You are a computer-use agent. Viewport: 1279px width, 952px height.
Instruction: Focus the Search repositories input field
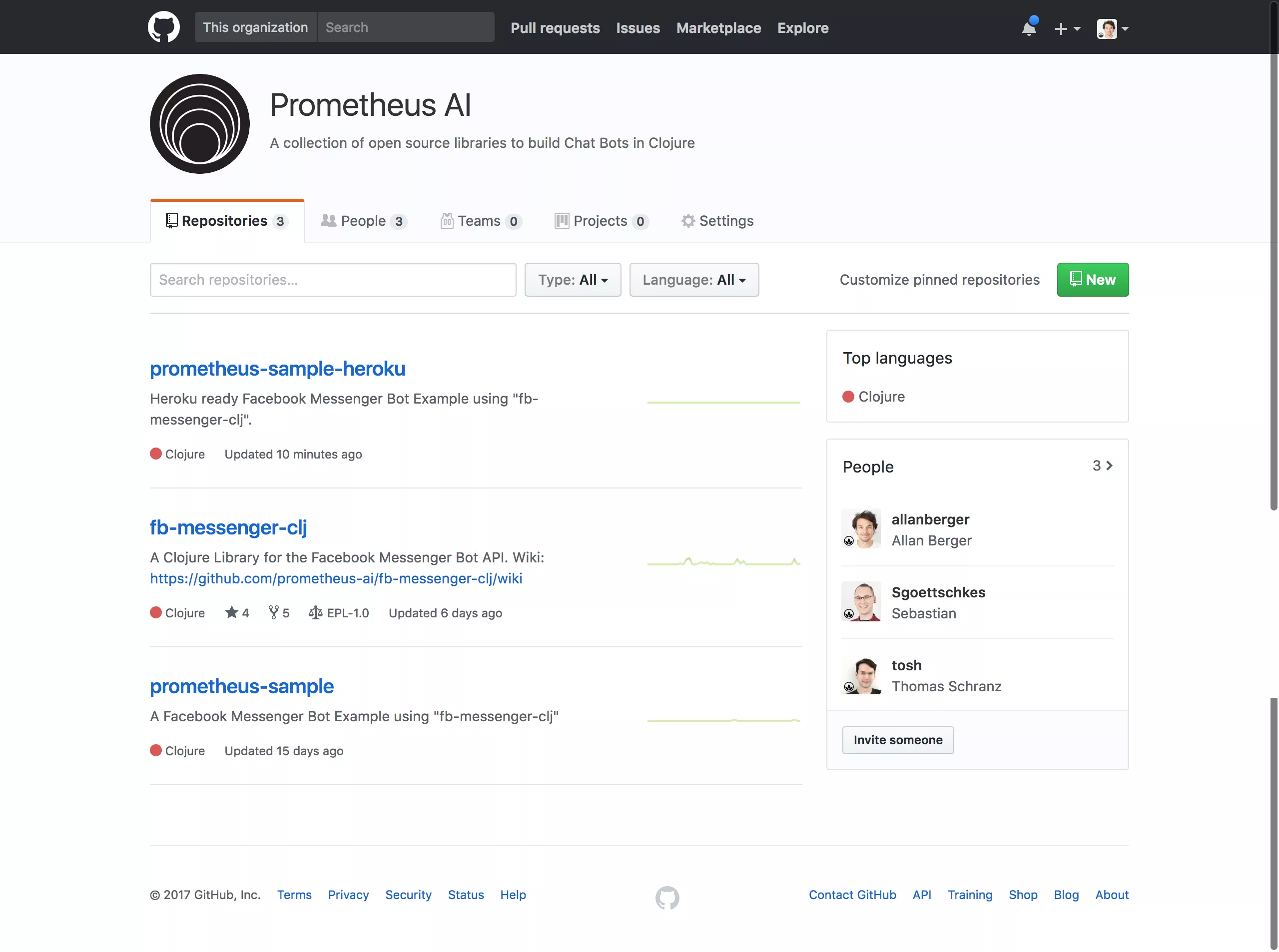coord(333,280)
